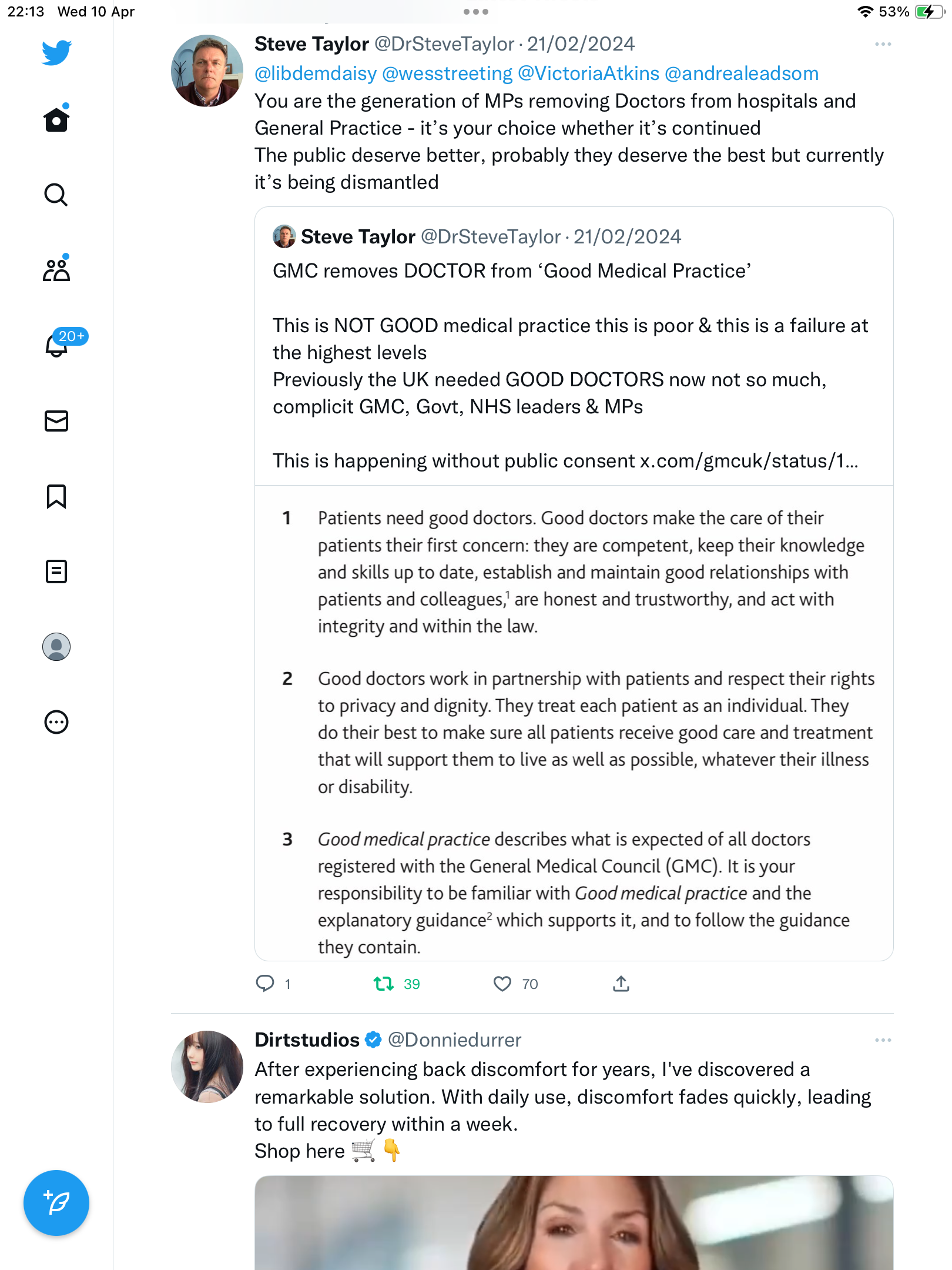The image size is (952, 1270).
Task: Open More circle icon in sidebar
Action: pos(56,722)
